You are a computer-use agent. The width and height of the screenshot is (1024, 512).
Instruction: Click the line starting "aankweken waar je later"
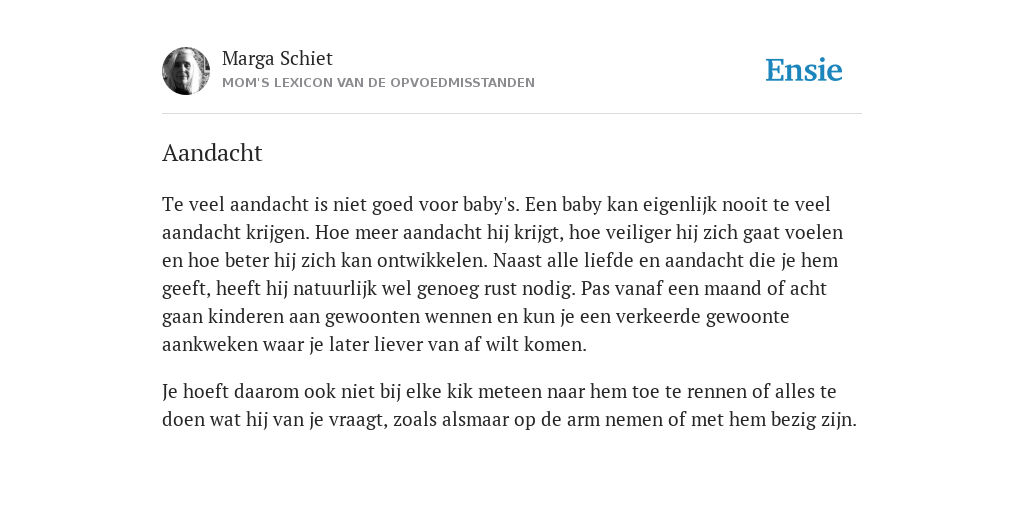[374, 345]
